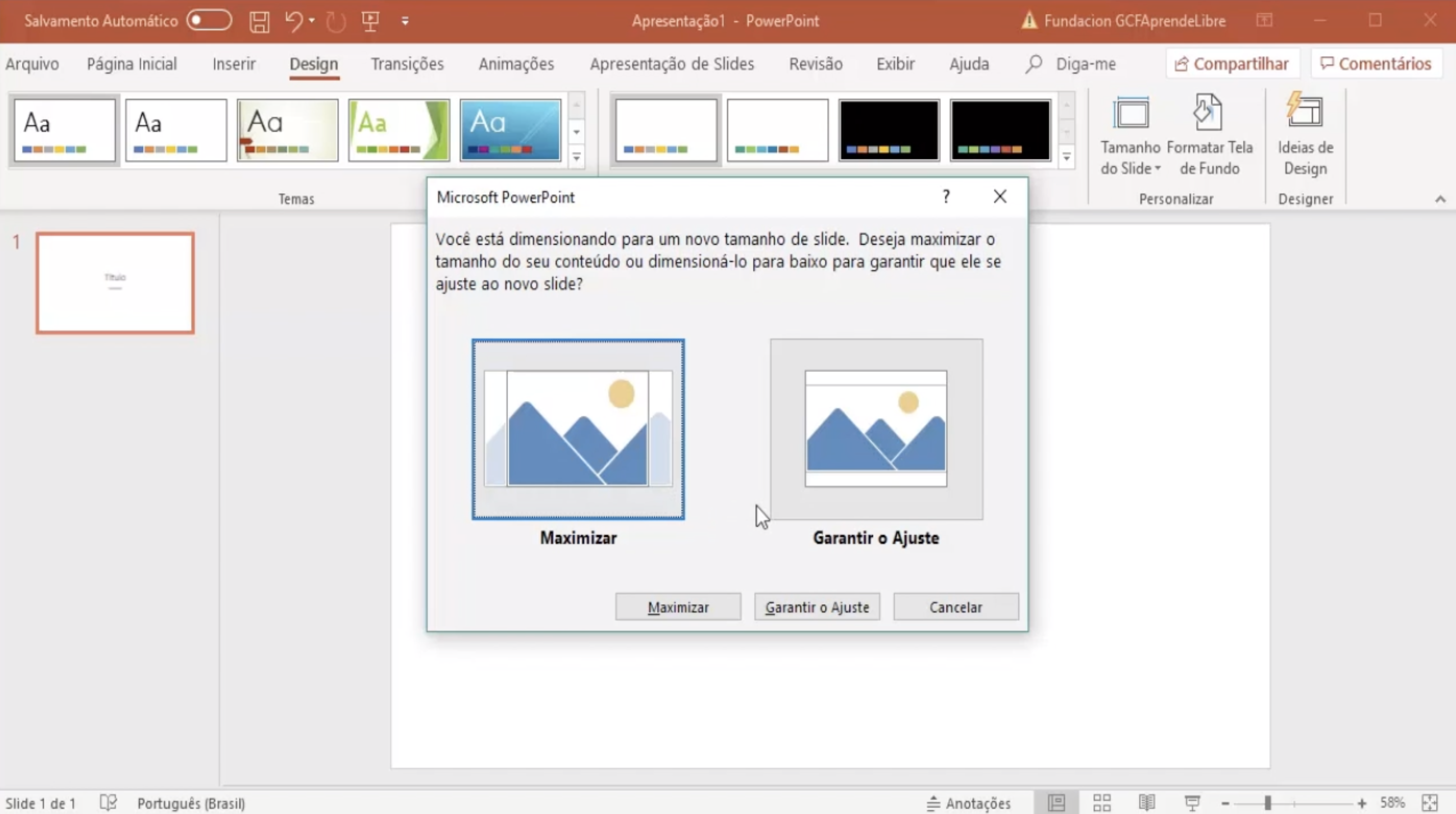Image resolution: width=1456 pixels, height=814 pixels.
Task: Click the Compartilhar button
Action: pyautogui.click(x=1232, y=62)
